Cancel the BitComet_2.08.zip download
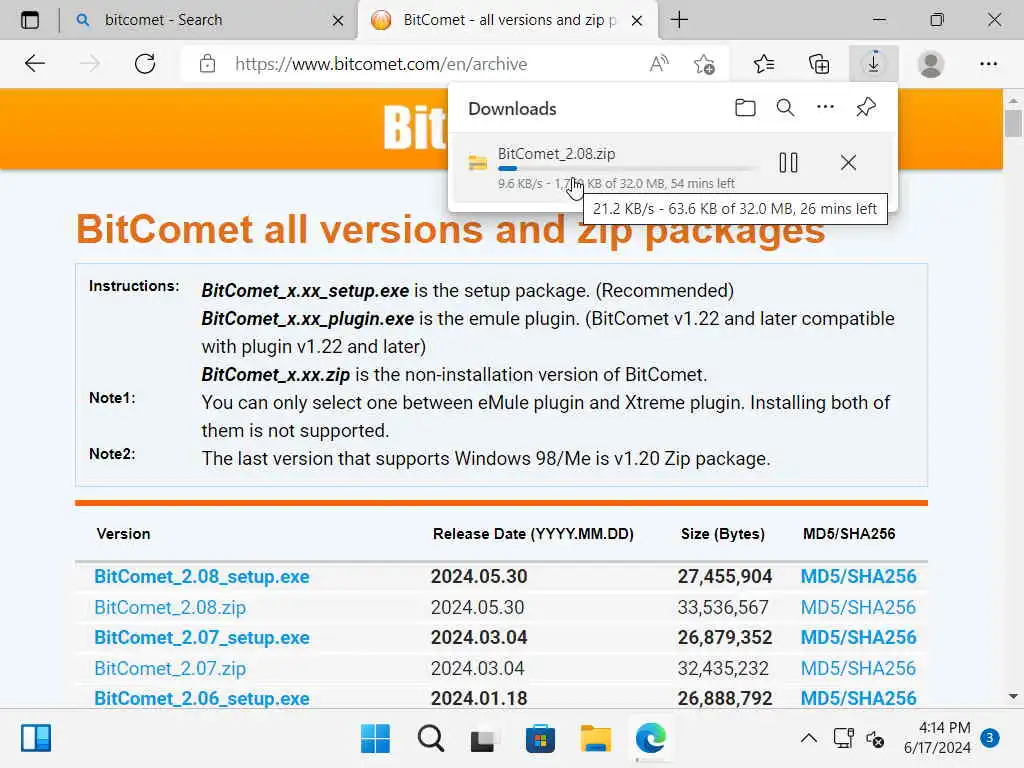Screen dimensions: 1024x768 [848, 163]
